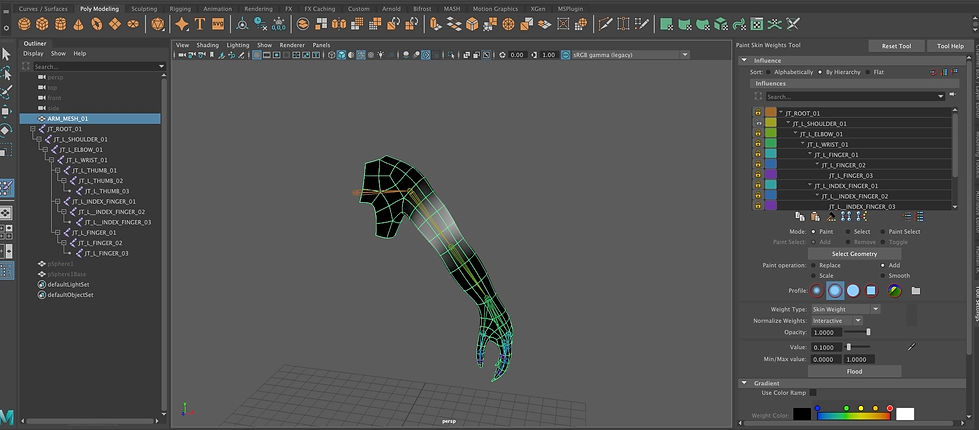Click the four-point star shelf icon
Viewport: 979px width, 430px height.
point(182,24)
